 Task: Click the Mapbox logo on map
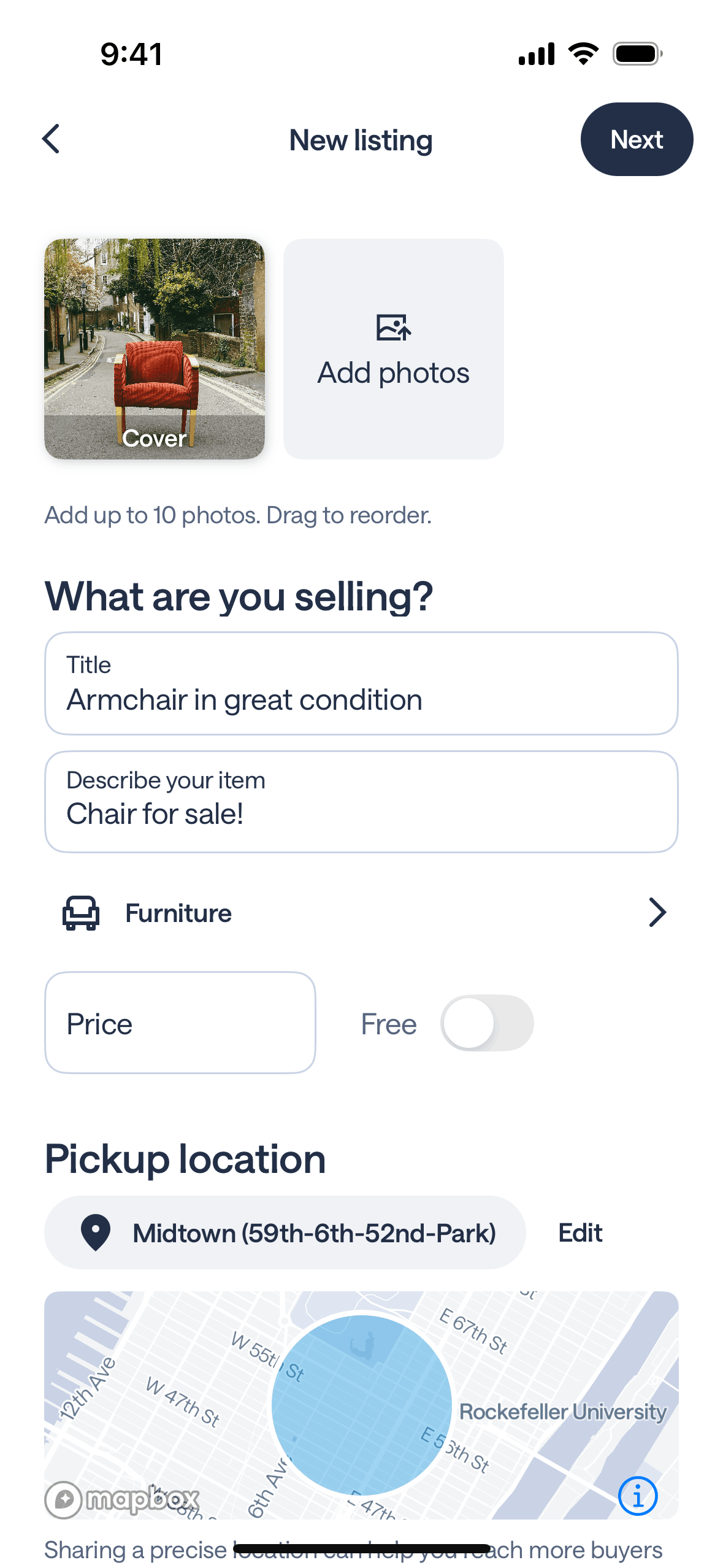[x=123, y=1499]
